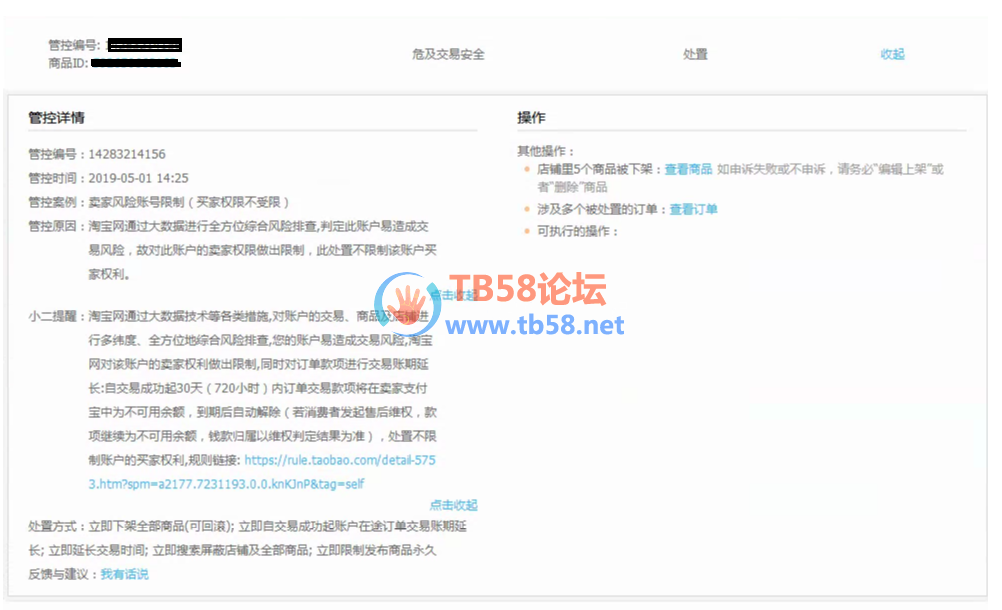Click the 管控详情 section heading
This screenshot has width=1002, height=610.
pyautogui.click(x=56, y=118)
